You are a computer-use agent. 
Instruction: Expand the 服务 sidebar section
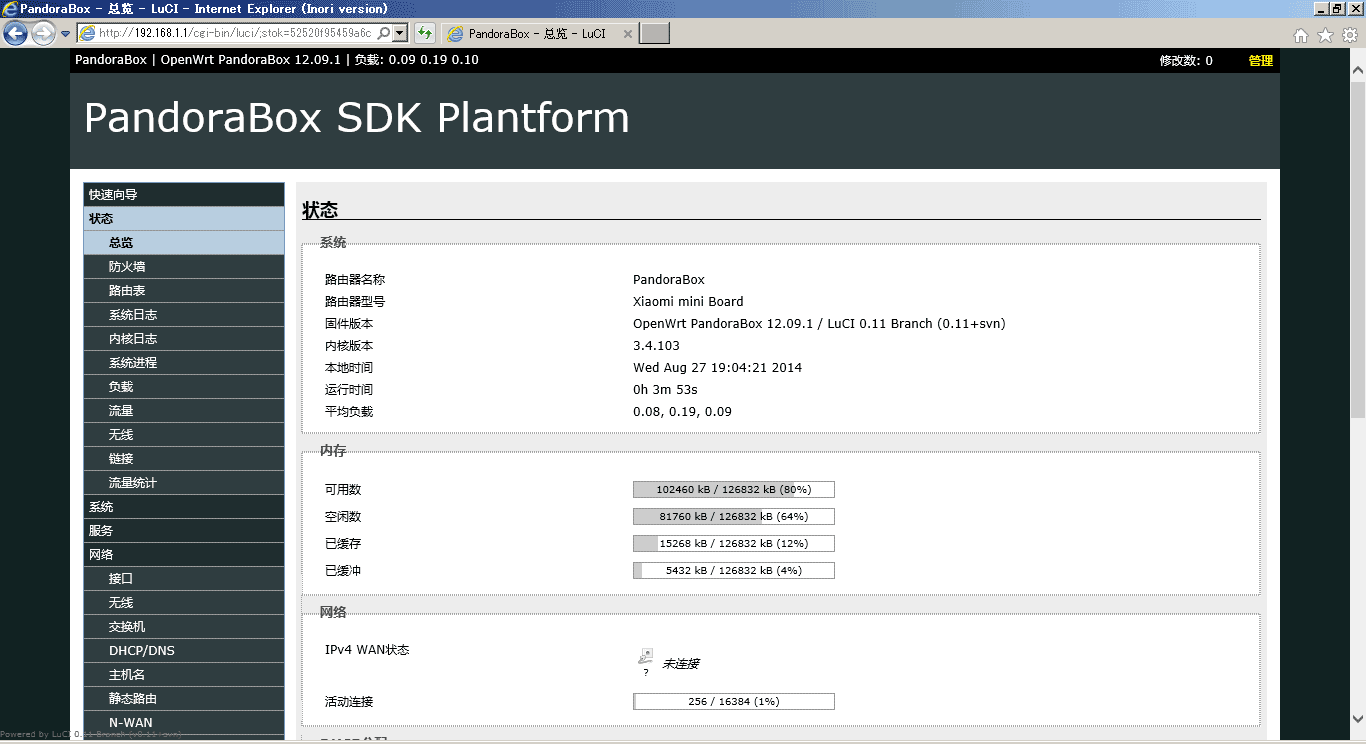[x=184, y=530]
